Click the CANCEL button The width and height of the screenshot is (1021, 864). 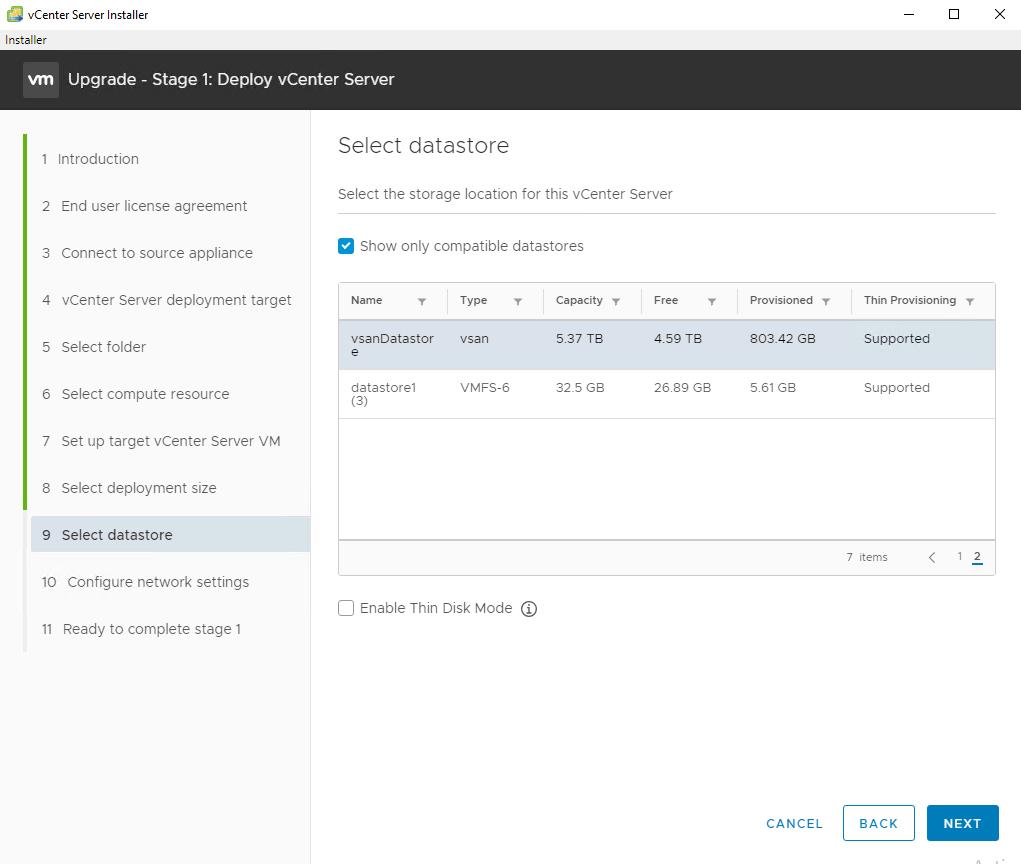click(794, 824)
